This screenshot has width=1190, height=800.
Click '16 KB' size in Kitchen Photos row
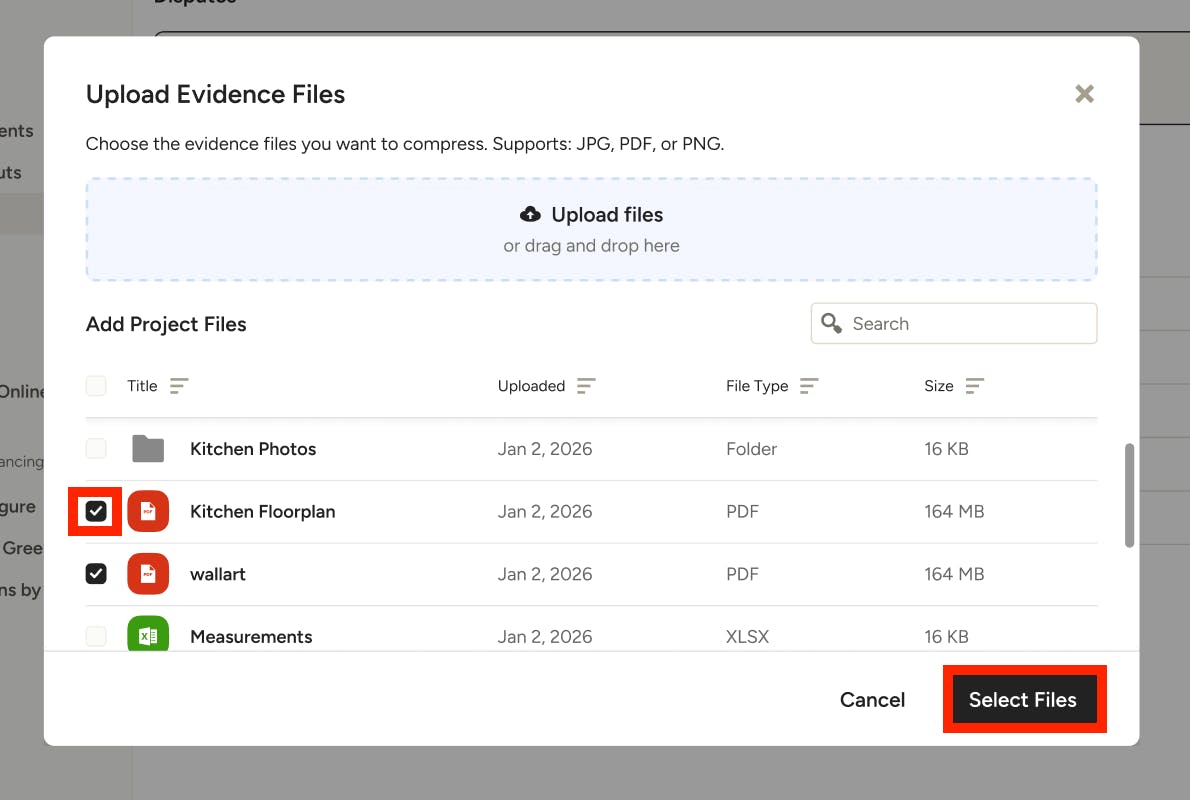point(946,449)
